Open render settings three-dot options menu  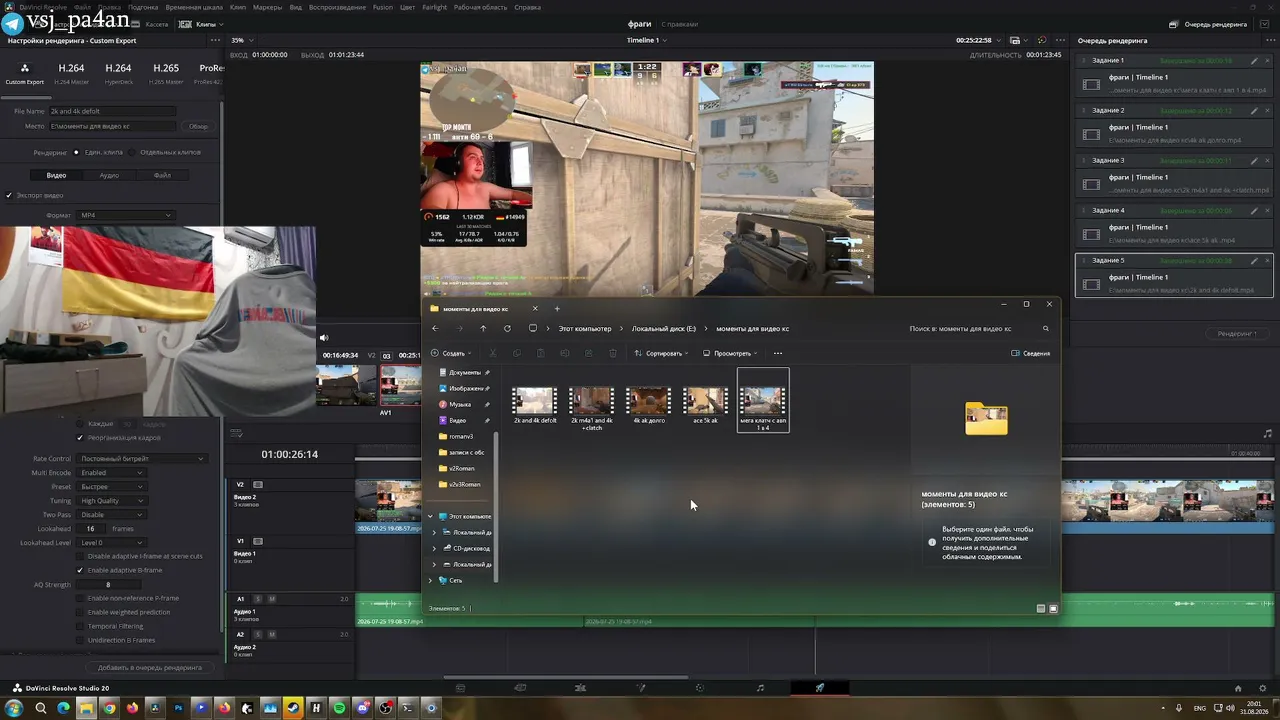(x=215, y=41)
